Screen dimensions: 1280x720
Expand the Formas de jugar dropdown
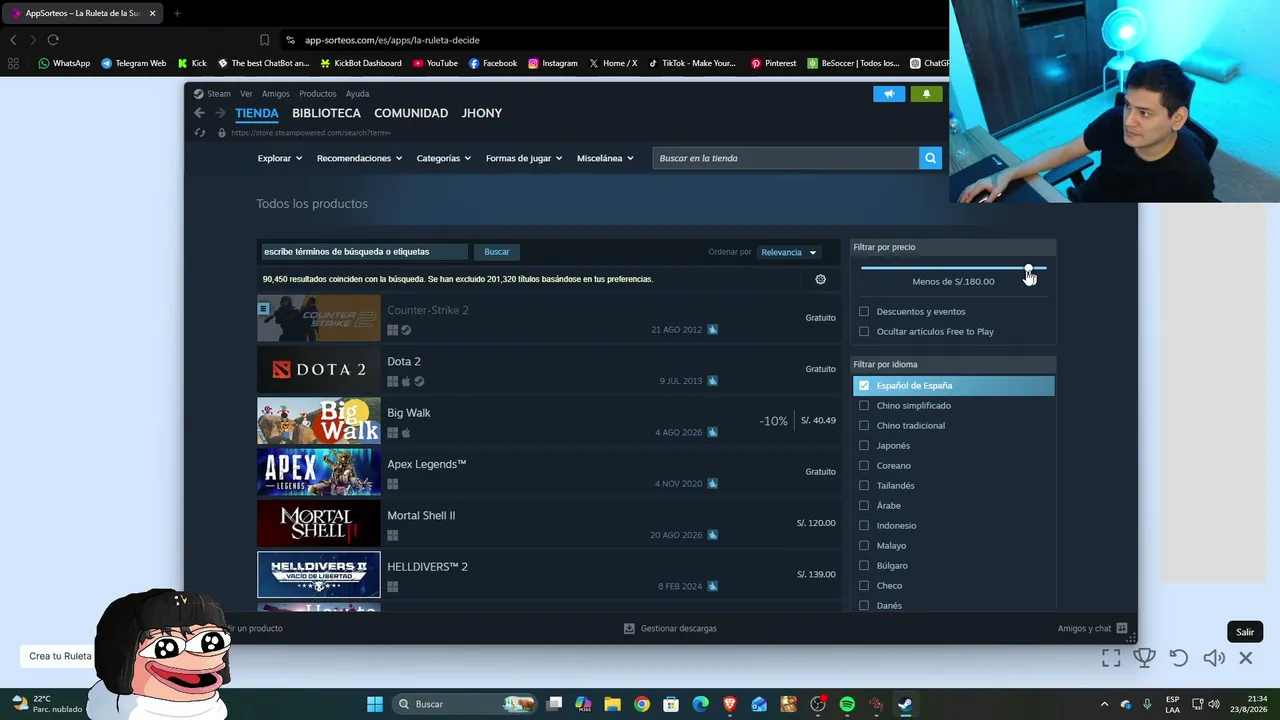click(x=524, y=158)
